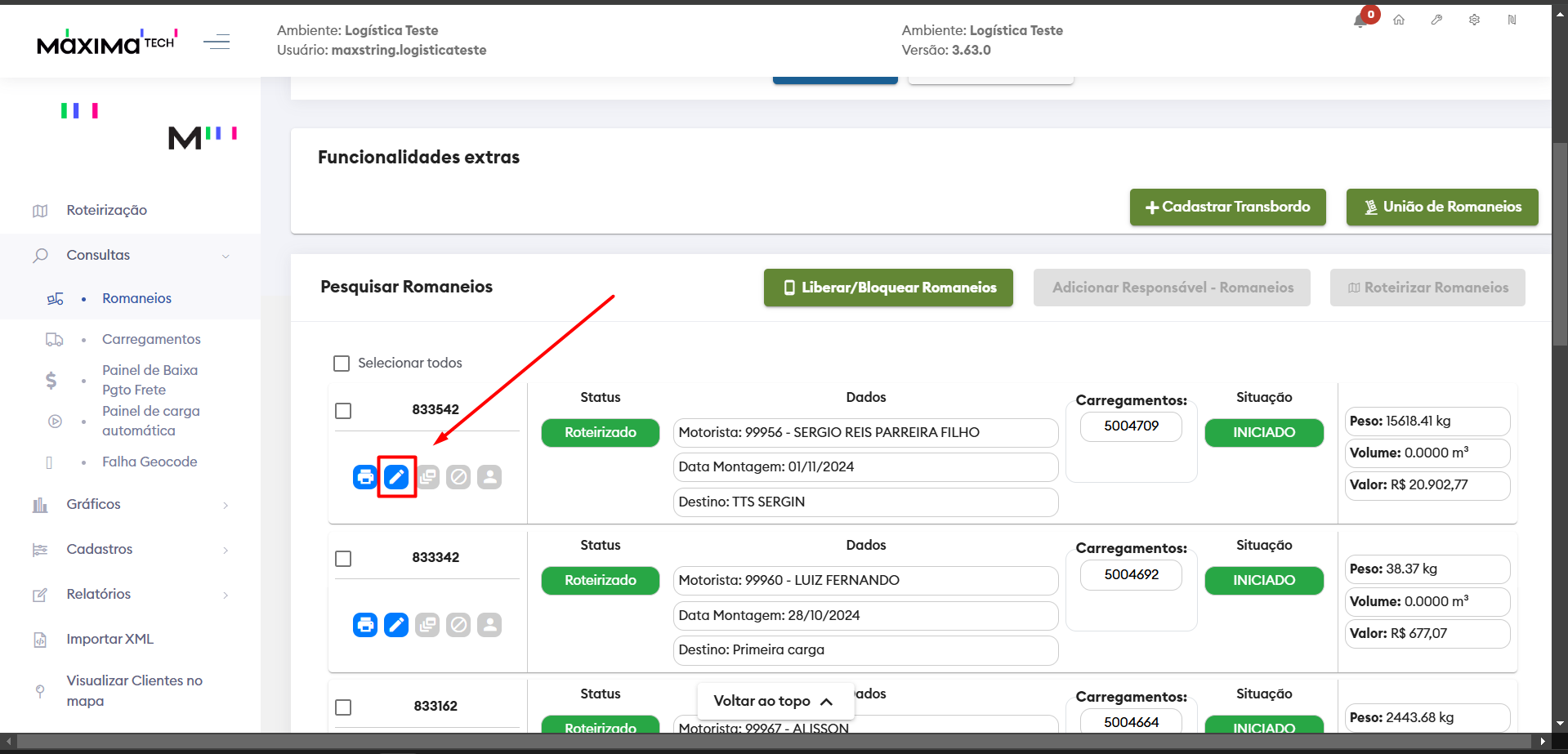1568x754 pixels.
Task: Click the Valor: R$ 677,07 value
Action: point(1427,634)
